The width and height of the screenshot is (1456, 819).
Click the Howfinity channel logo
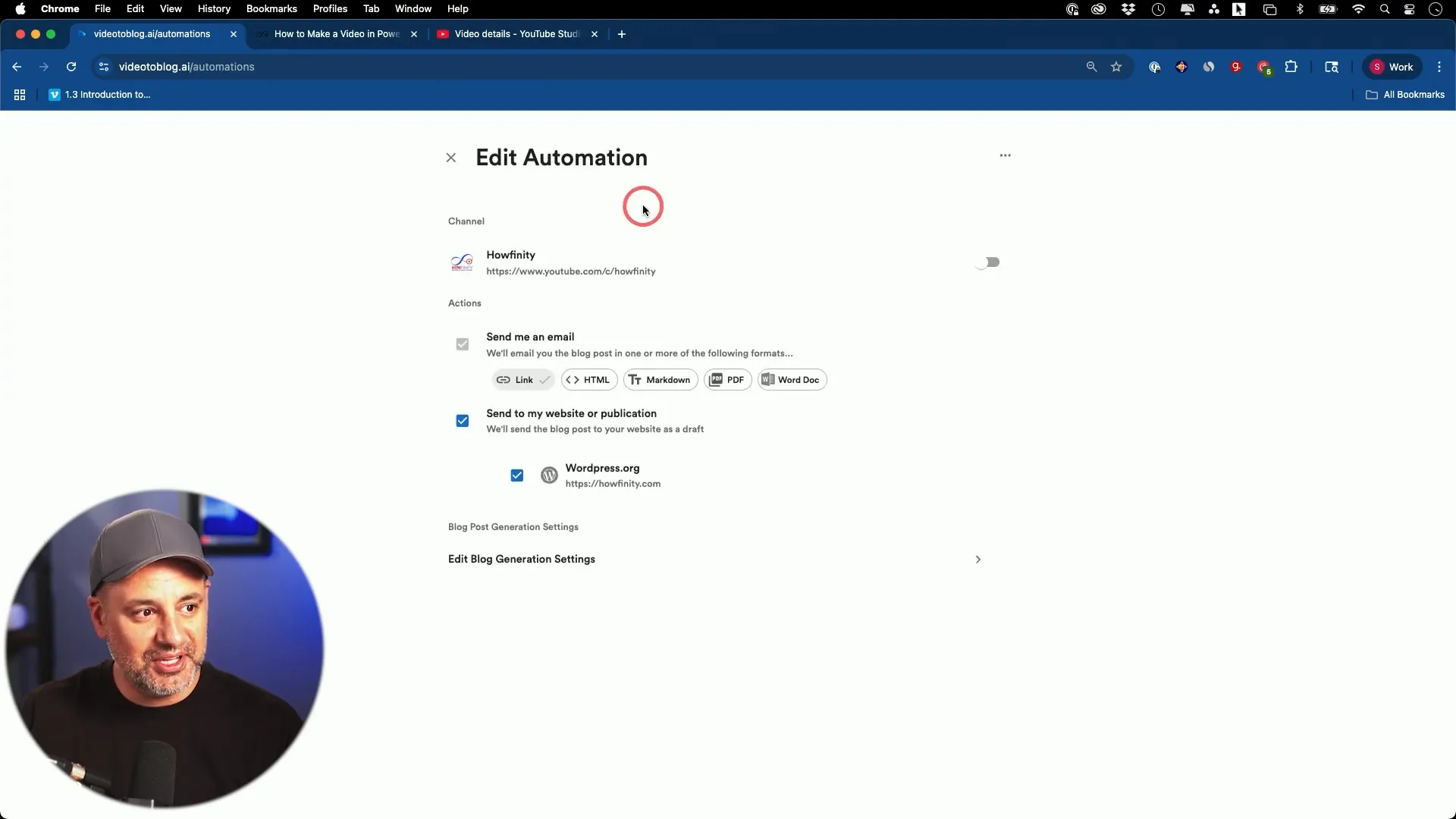[462, 262]
